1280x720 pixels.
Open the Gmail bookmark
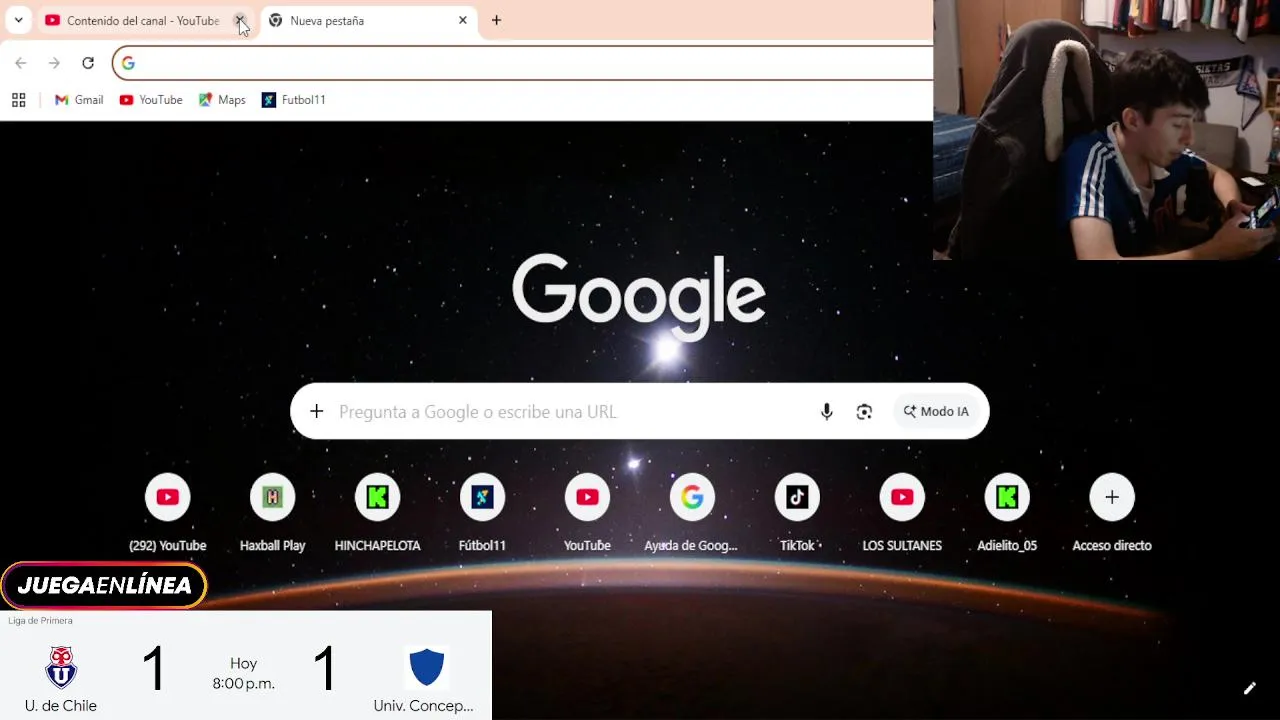pos(79,100)
